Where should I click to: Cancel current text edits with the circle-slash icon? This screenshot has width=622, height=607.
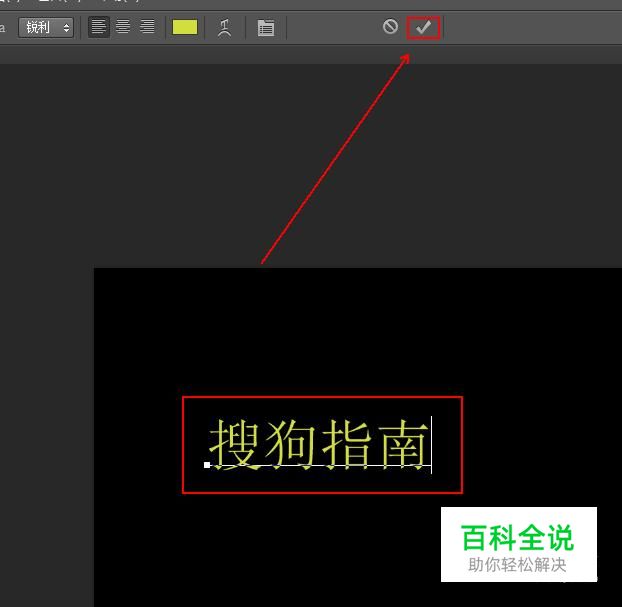(x=390, y=27)
